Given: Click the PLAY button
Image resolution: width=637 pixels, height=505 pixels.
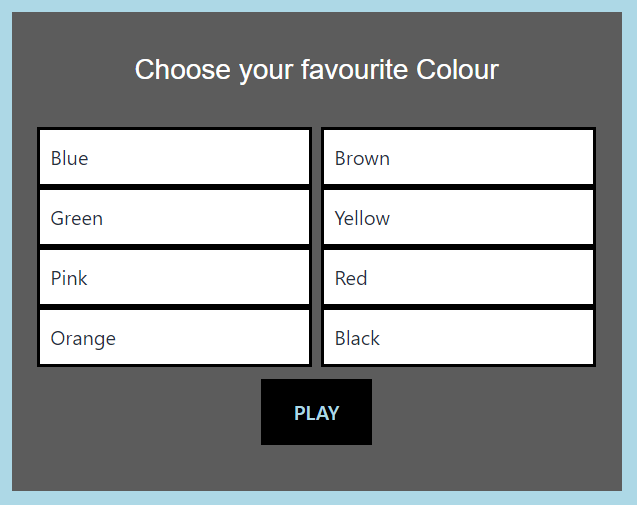Looking at the screenshot, I should (316, 412).
